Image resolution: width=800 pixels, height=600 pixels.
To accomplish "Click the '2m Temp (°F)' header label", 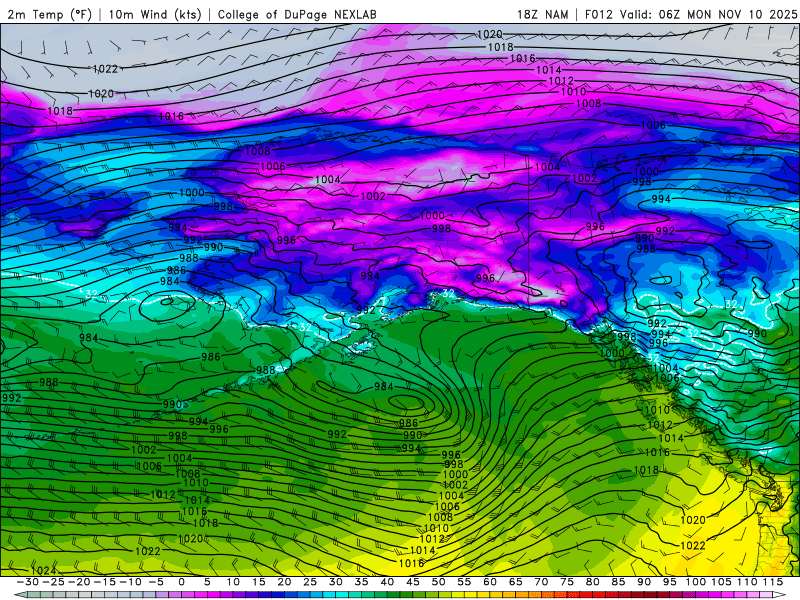I will click(49, 14).
